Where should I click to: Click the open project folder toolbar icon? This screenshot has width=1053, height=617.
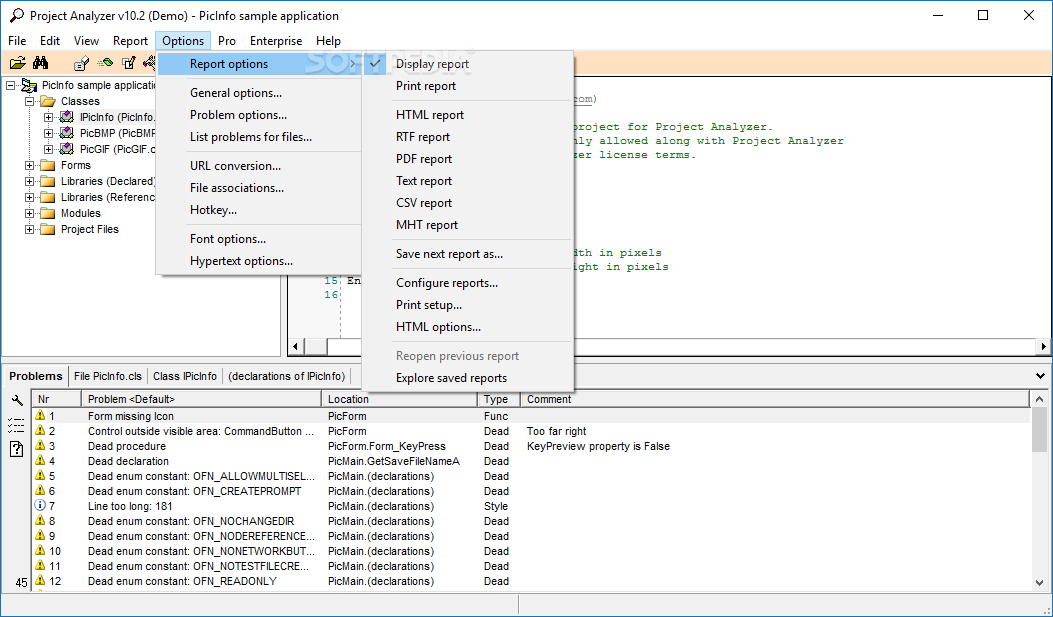17,63
